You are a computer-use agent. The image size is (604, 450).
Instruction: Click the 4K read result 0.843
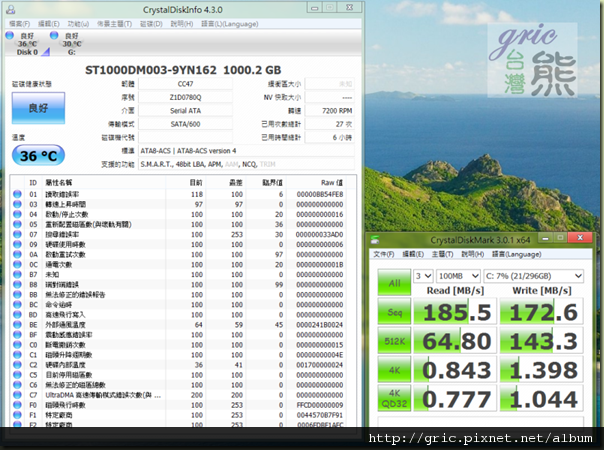point(455,370)
